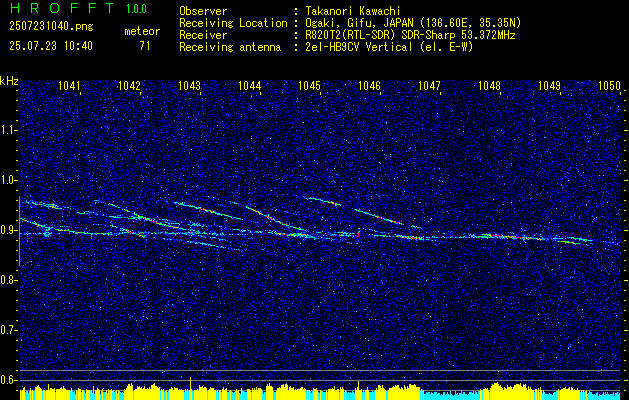The height and width of the screenshot is (400, 629).
Task: Click the tall yellow spike near 1043
Action: [x=190, y=382]
